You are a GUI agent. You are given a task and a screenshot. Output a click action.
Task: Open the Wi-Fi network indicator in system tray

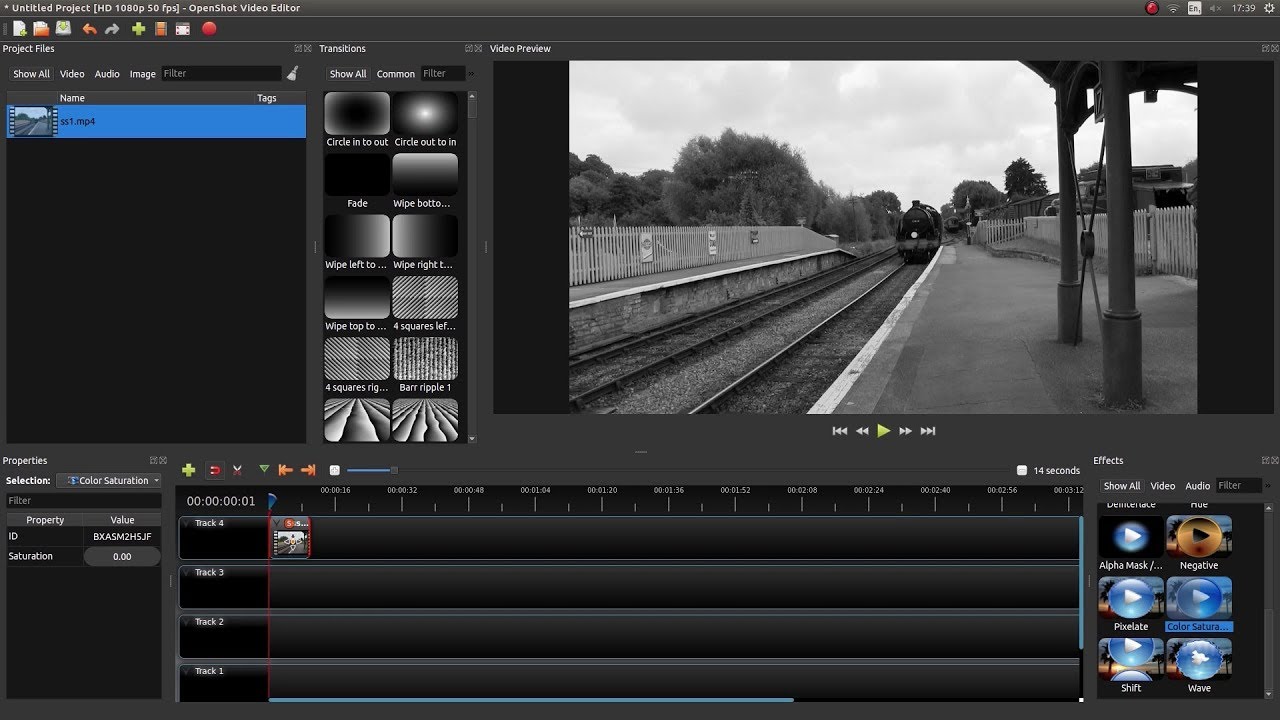pyautogui.click(x=1173, y=8)
